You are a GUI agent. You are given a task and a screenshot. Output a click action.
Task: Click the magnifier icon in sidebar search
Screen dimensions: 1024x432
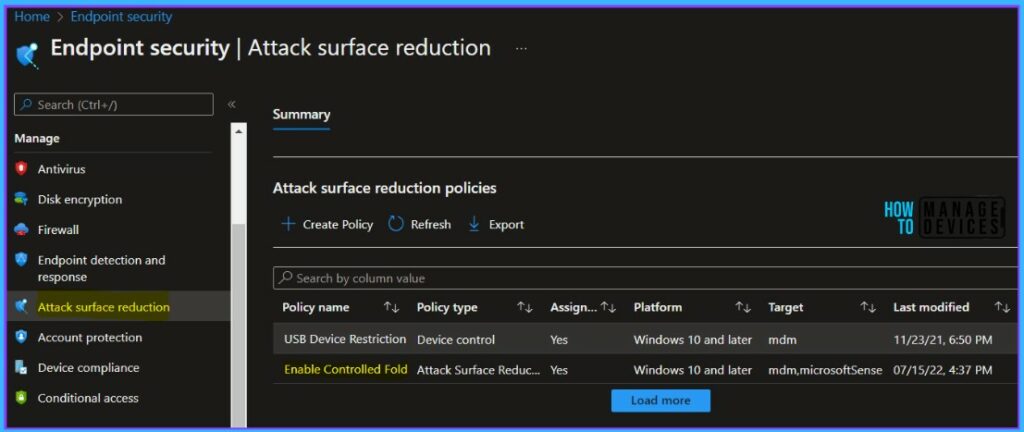[27, 104]
